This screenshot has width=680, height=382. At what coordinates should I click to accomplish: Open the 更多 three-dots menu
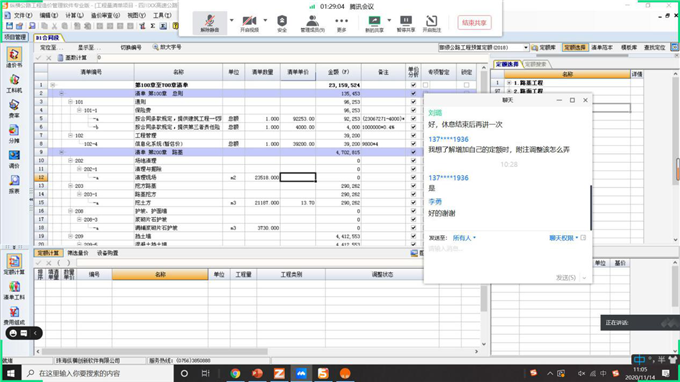341,23
